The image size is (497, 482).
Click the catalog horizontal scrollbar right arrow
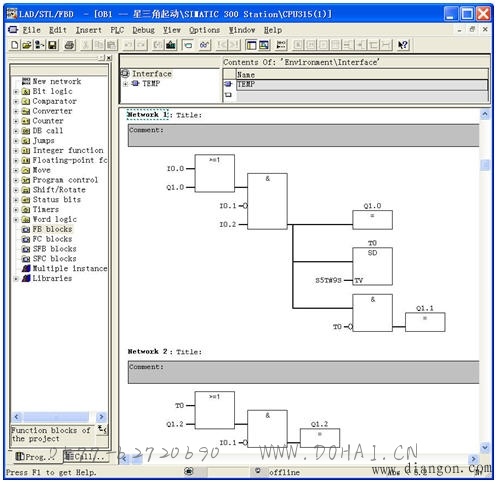coord(101,417)
